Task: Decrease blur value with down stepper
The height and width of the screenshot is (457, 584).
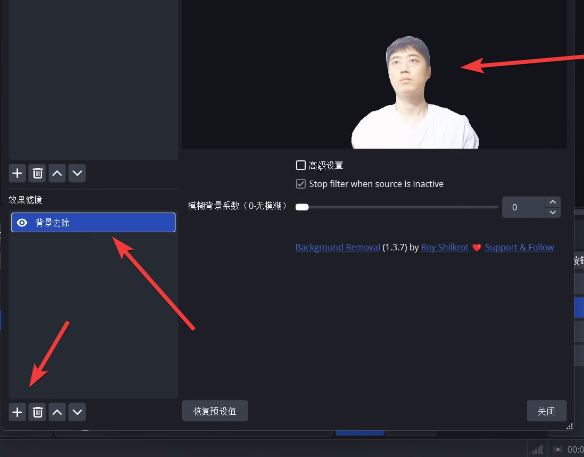Action: point(553,212)
